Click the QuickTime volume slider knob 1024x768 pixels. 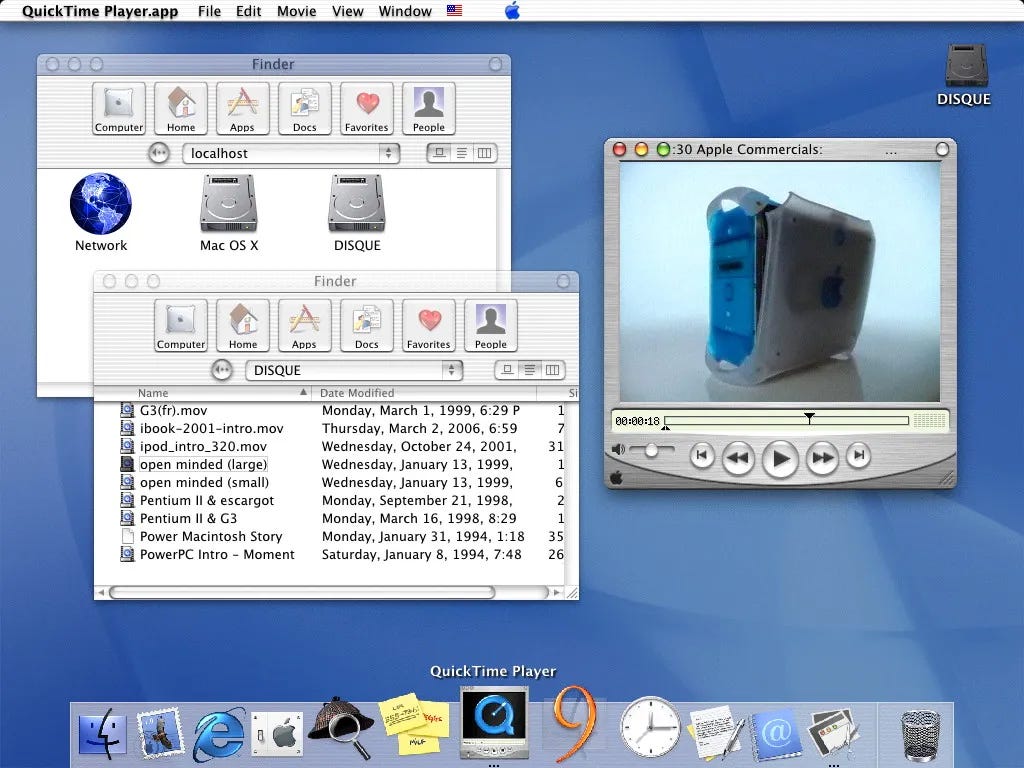point(651,451)
